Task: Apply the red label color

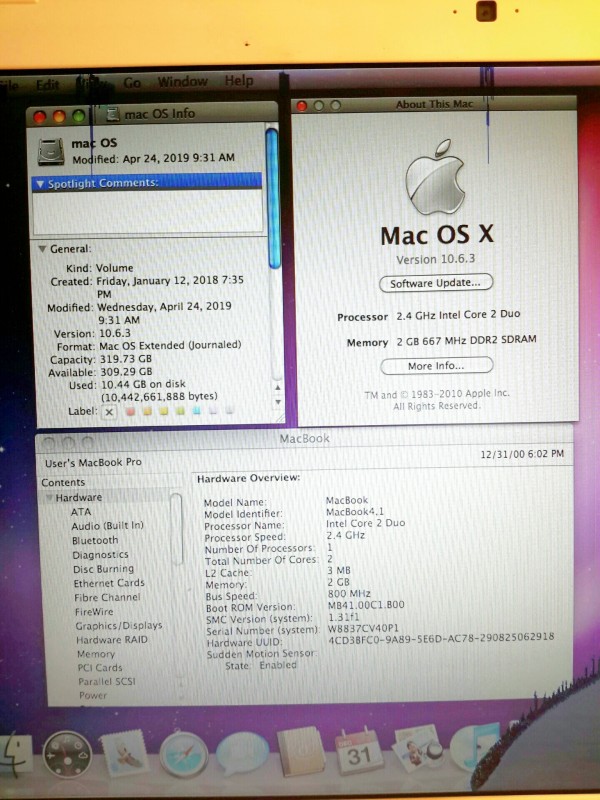Action: click(x=130, y=411)
